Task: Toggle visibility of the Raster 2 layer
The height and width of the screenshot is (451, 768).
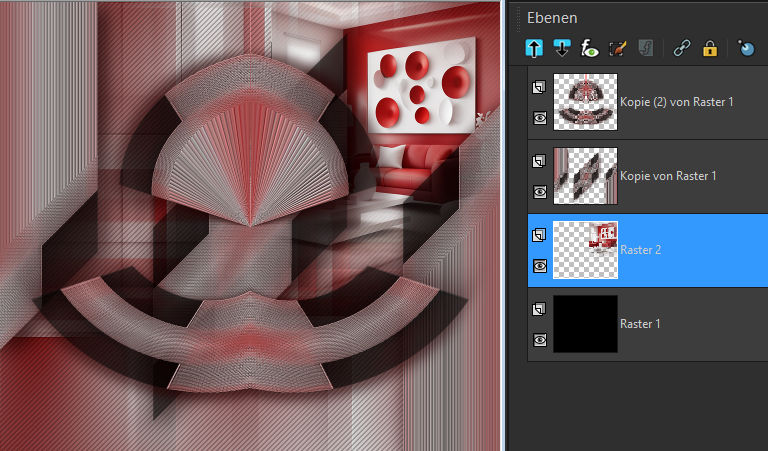Action: coord(540,266)
